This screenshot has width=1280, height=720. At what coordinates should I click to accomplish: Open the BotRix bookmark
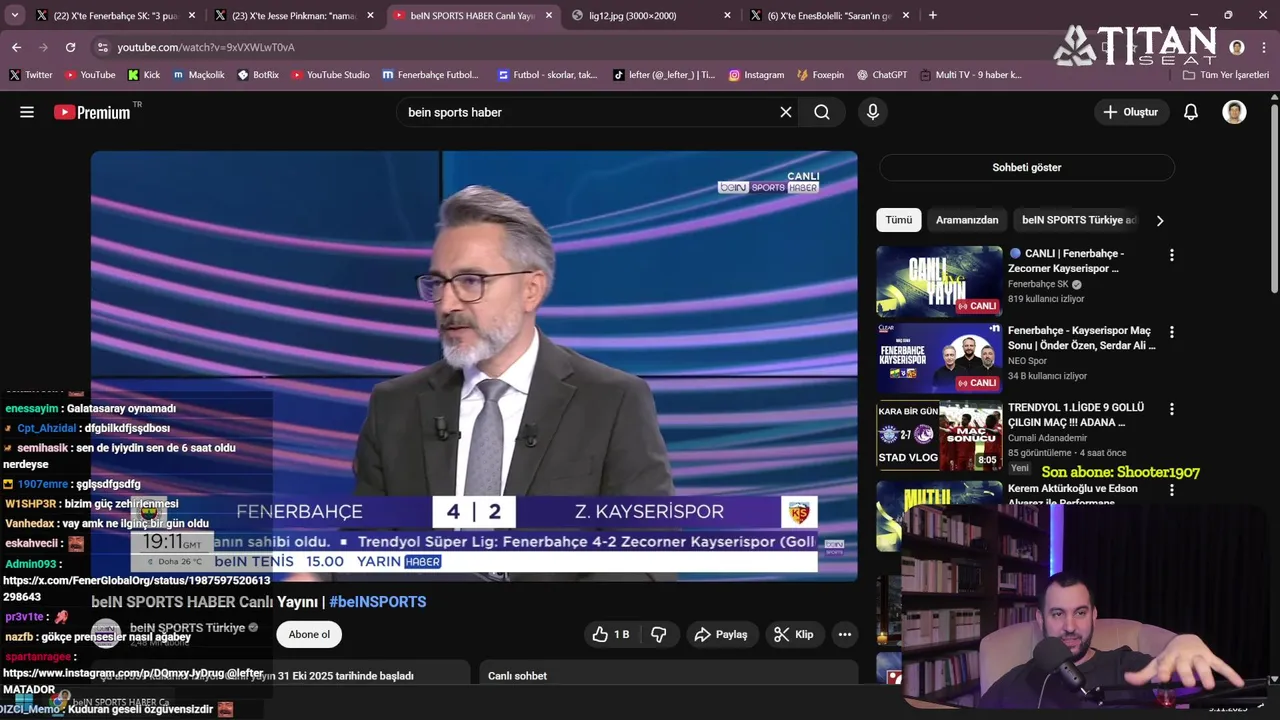pos(258,75)
